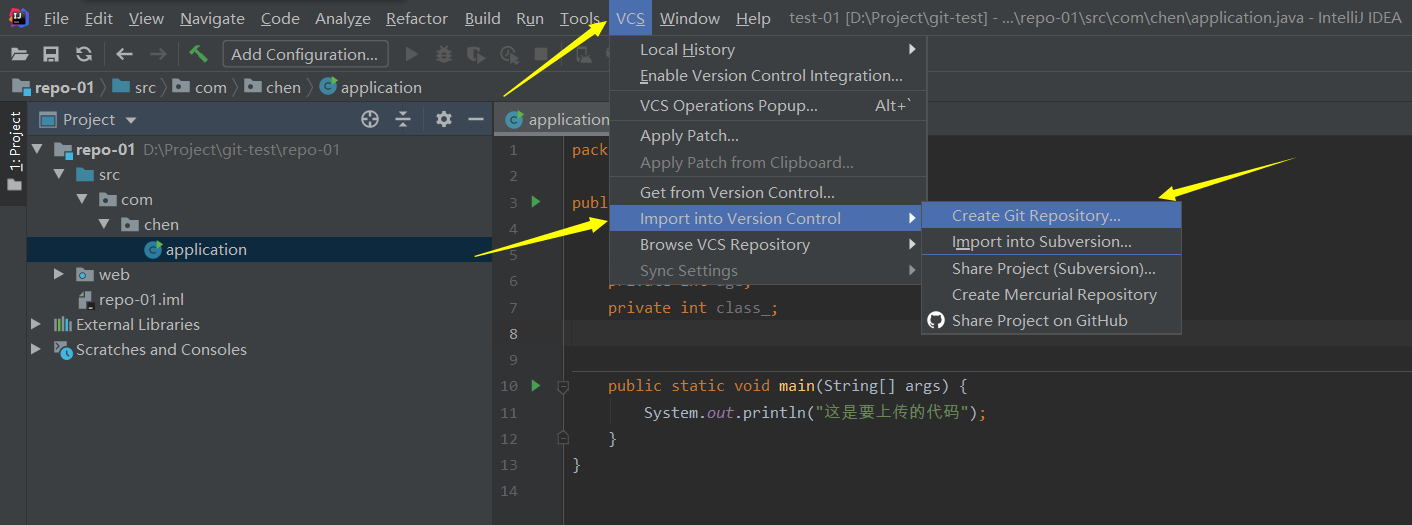
Task: Click chen in the breadcrumb bar
Action: 283,87
